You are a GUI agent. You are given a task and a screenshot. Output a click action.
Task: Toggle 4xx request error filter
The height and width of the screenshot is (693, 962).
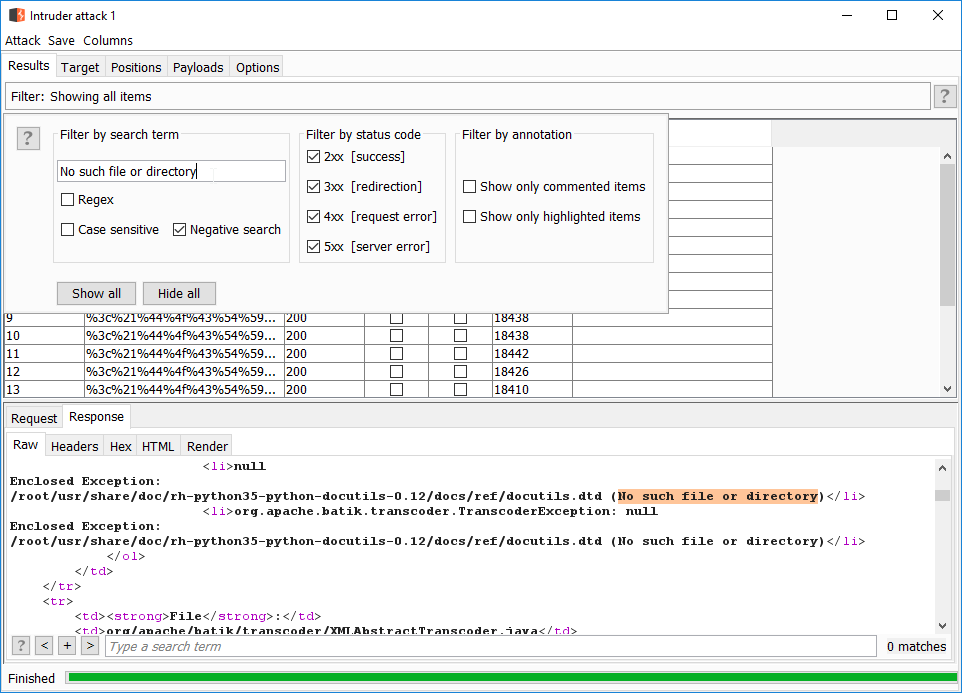click(314, 216)
